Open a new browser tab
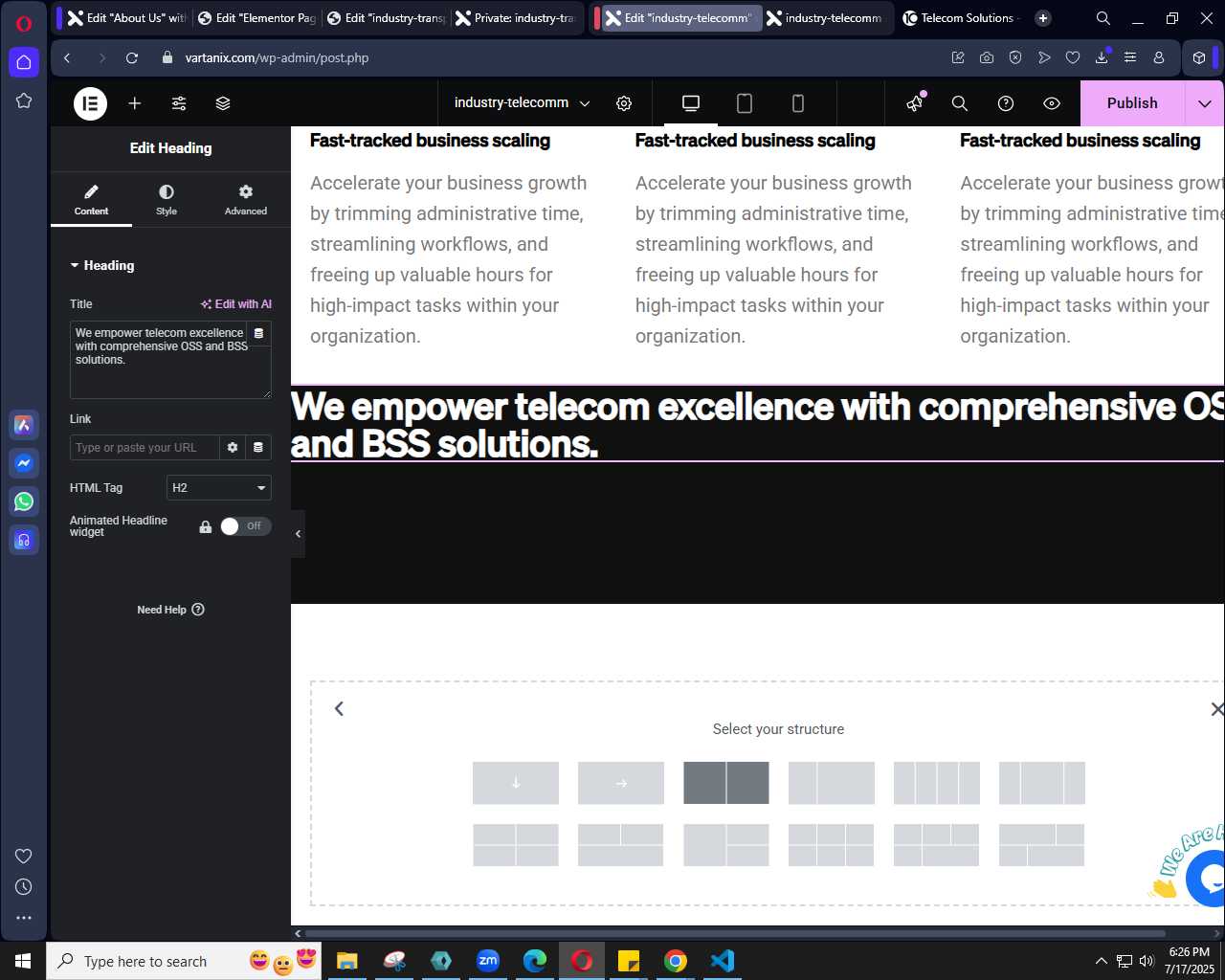This screenshot has width=1225, height=980. pyautogui.click(x=1043, y=18)
